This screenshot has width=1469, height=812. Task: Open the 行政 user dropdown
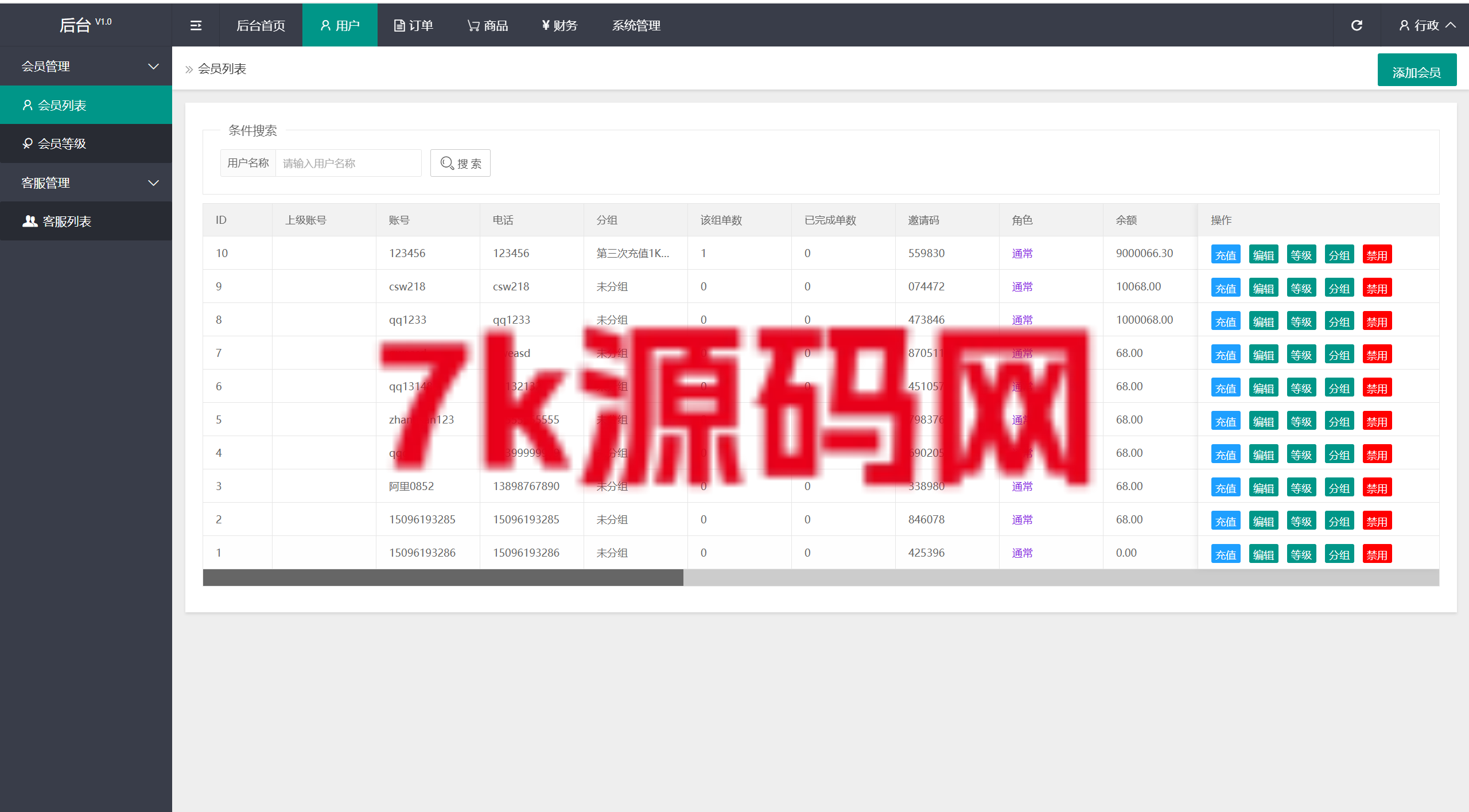(1427, 25)
